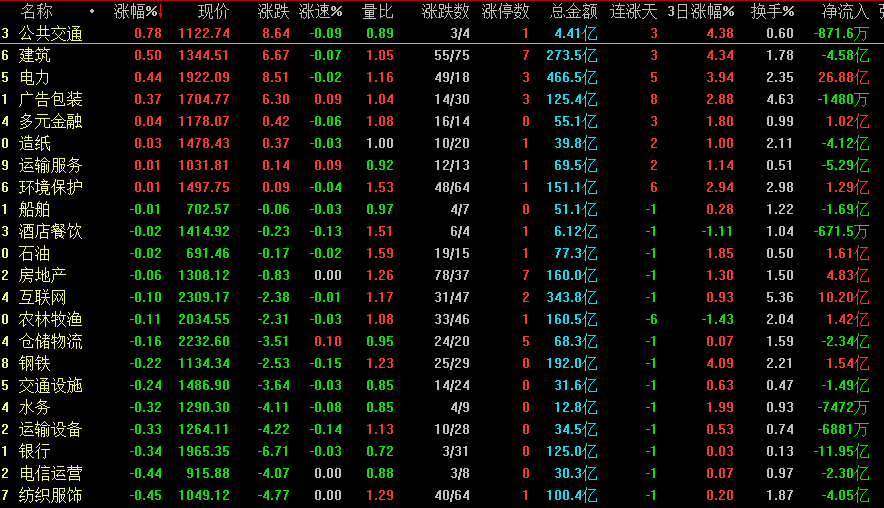Click the 名称 column header
This screenshot has width=884, height=508.
36,11
